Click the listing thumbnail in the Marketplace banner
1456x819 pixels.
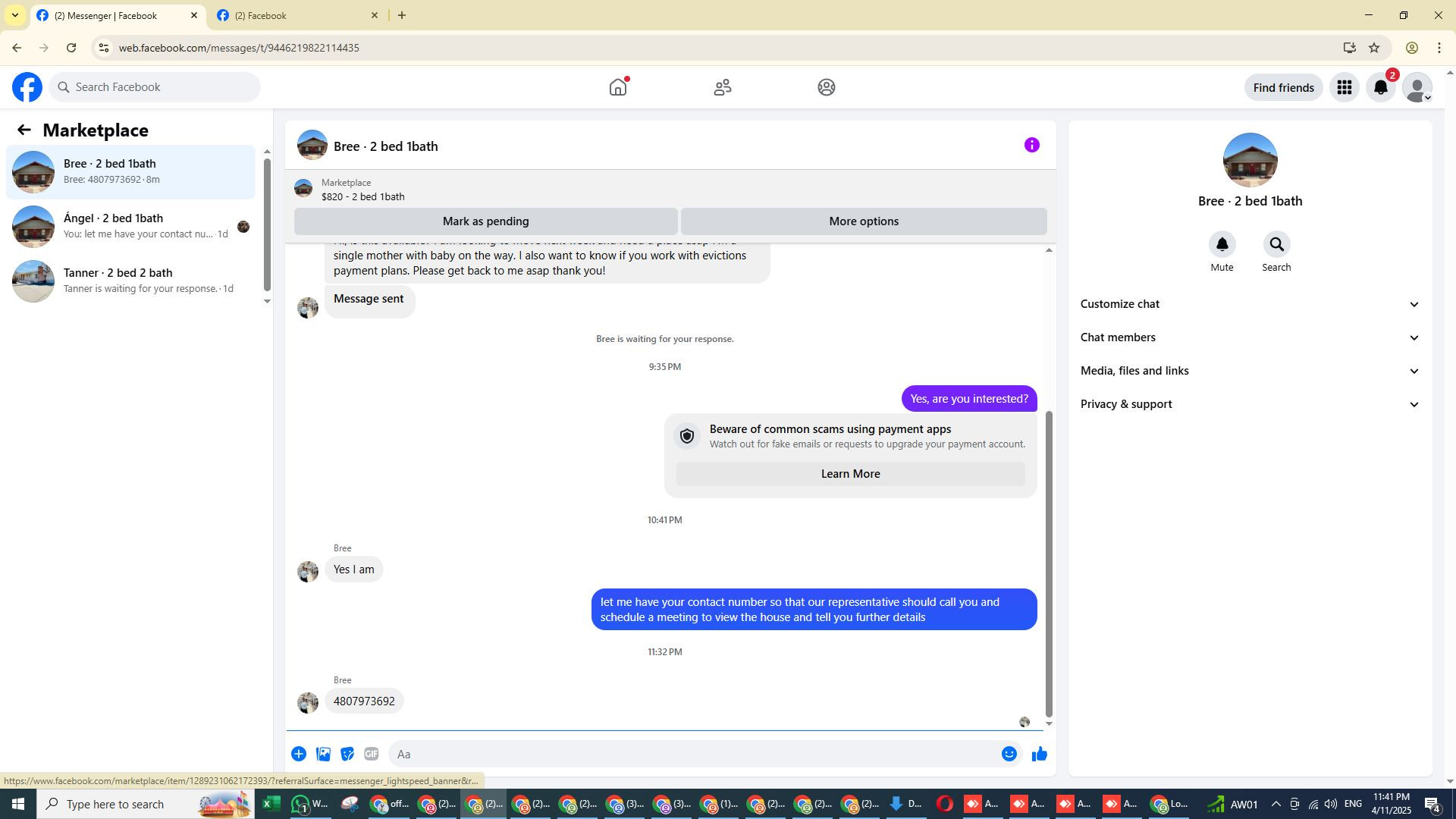click(x=303, y=188)
